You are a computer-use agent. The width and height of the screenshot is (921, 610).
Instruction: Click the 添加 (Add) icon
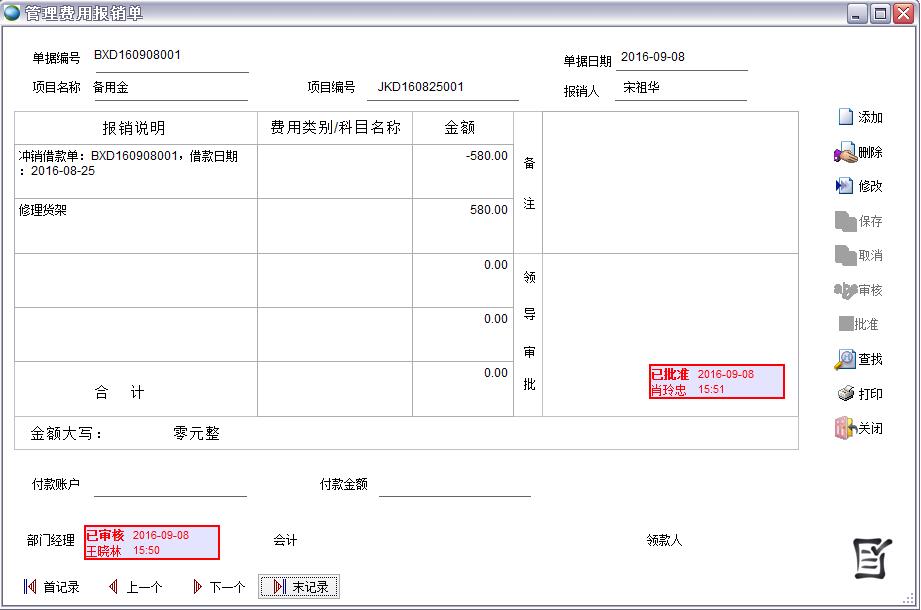click(x=861, y=117)
